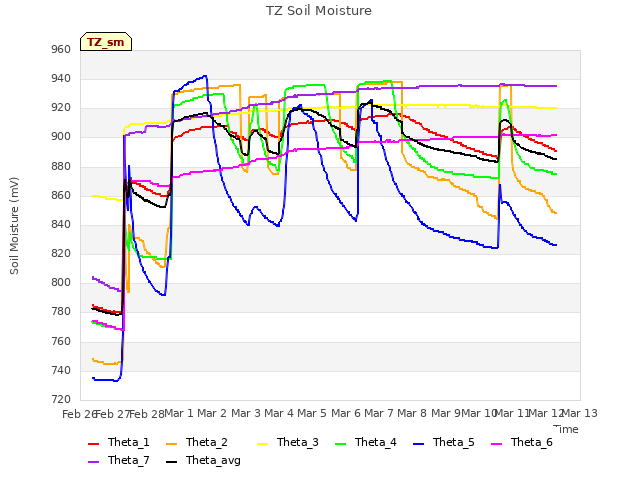Click the 920 y-axis tick label
640x480 pixels.
(x=61, y=108)
